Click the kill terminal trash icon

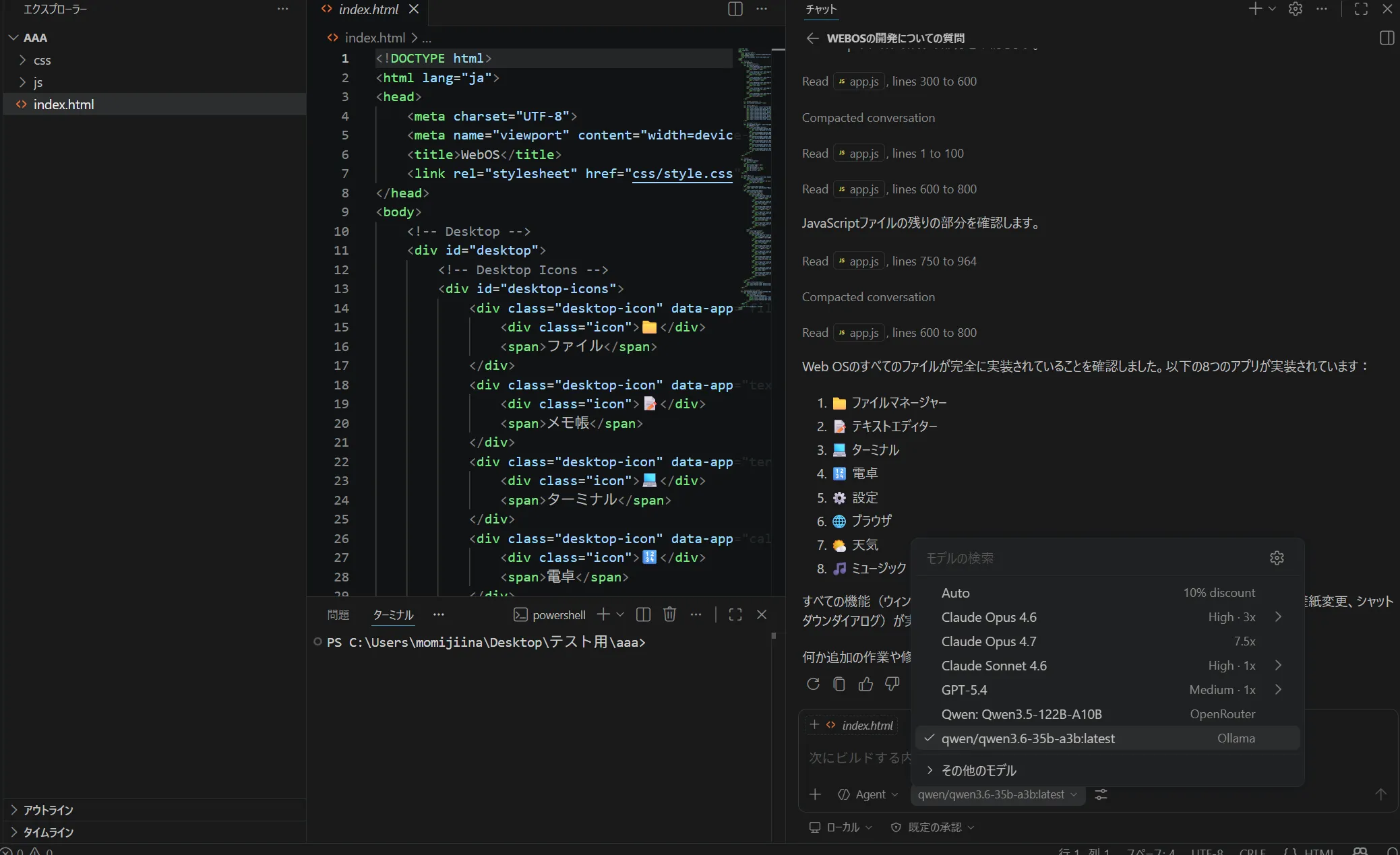point(669,614)
